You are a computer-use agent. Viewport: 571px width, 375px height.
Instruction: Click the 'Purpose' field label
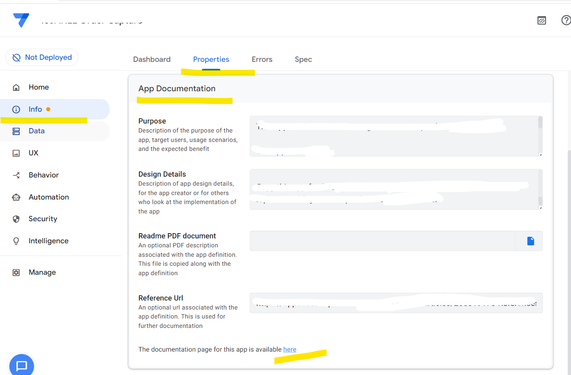152,121
